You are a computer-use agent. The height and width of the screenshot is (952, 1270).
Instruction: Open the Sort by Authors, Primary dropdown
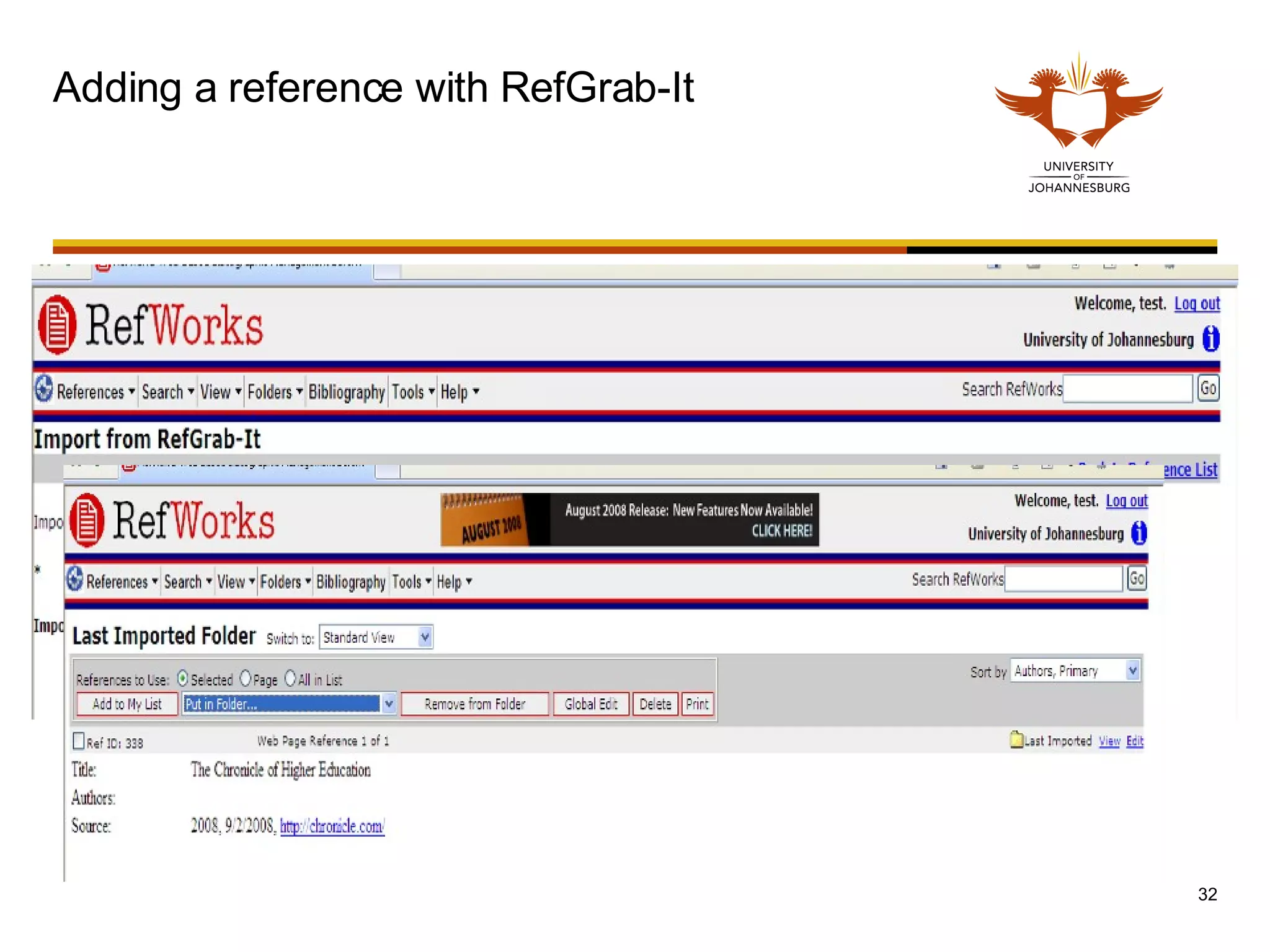click(1075, 671)
